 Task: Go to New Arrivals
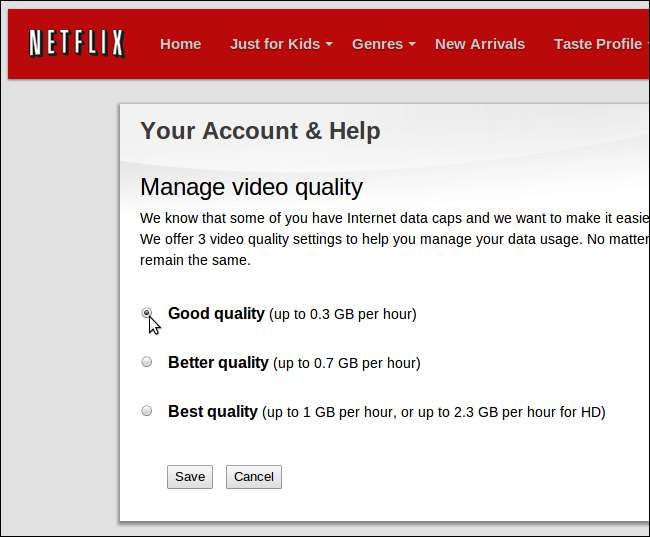479,44
